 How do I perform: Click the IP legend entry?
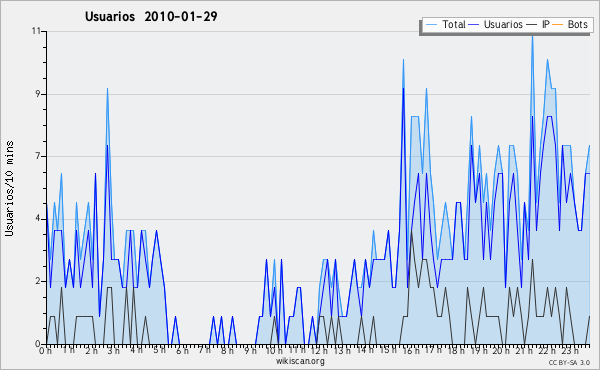coord(538,24)
